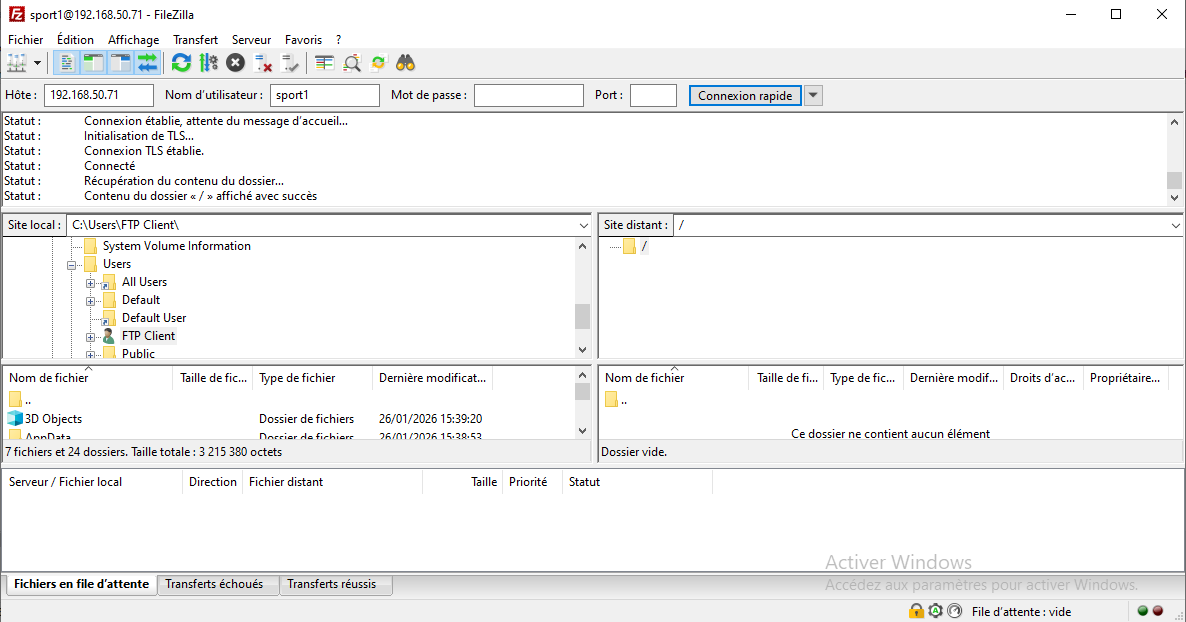Open the quick connect history dropdown
1186x622 pixels.
813,95
